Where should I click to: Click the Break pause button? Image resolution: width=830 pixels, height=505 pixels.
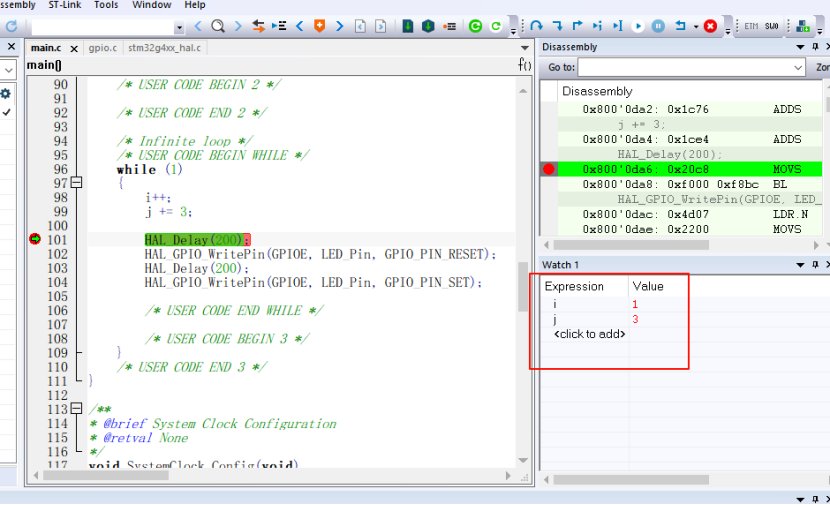tap(658, 26)
